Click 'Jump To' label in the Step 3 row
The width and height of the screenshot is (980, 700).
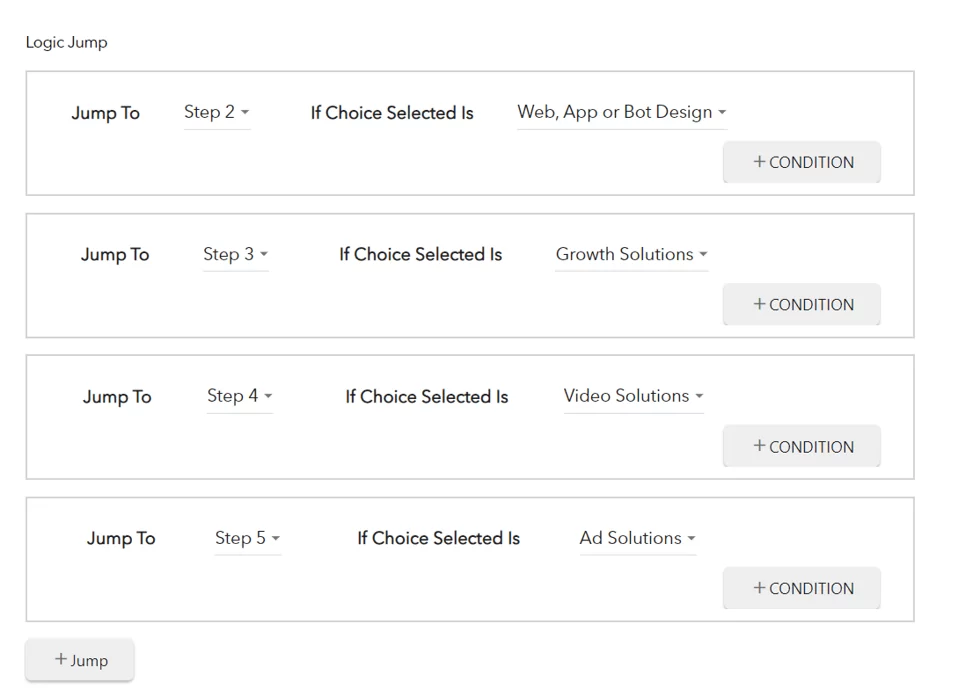[115, 255]
